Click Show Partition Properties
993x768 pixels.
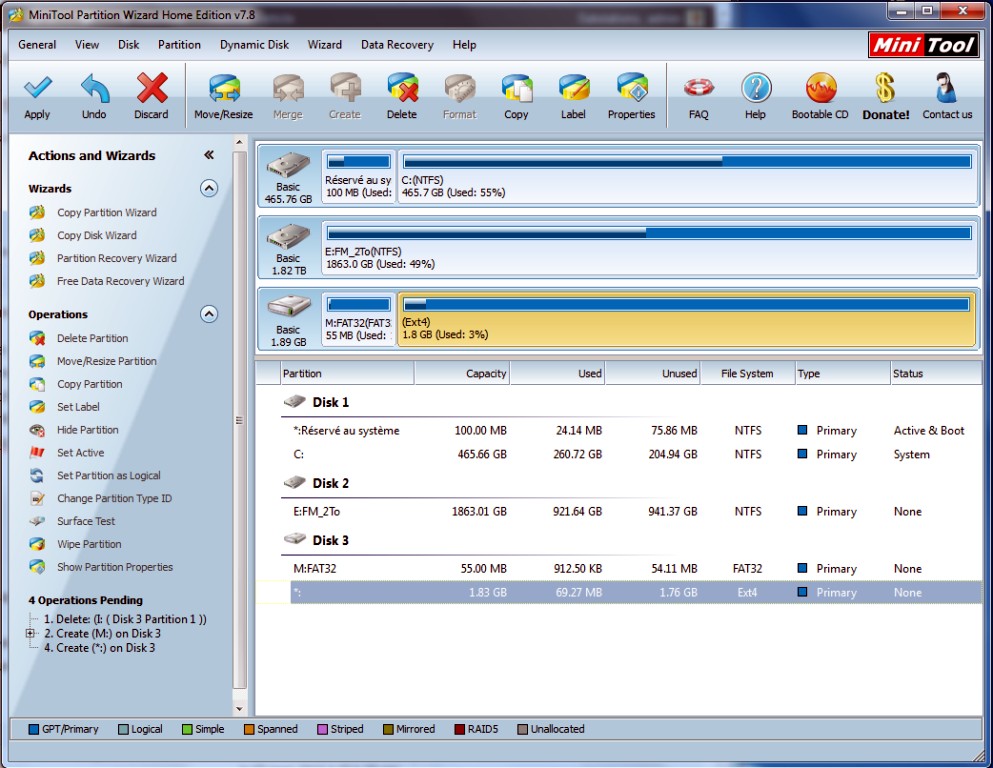115,567
